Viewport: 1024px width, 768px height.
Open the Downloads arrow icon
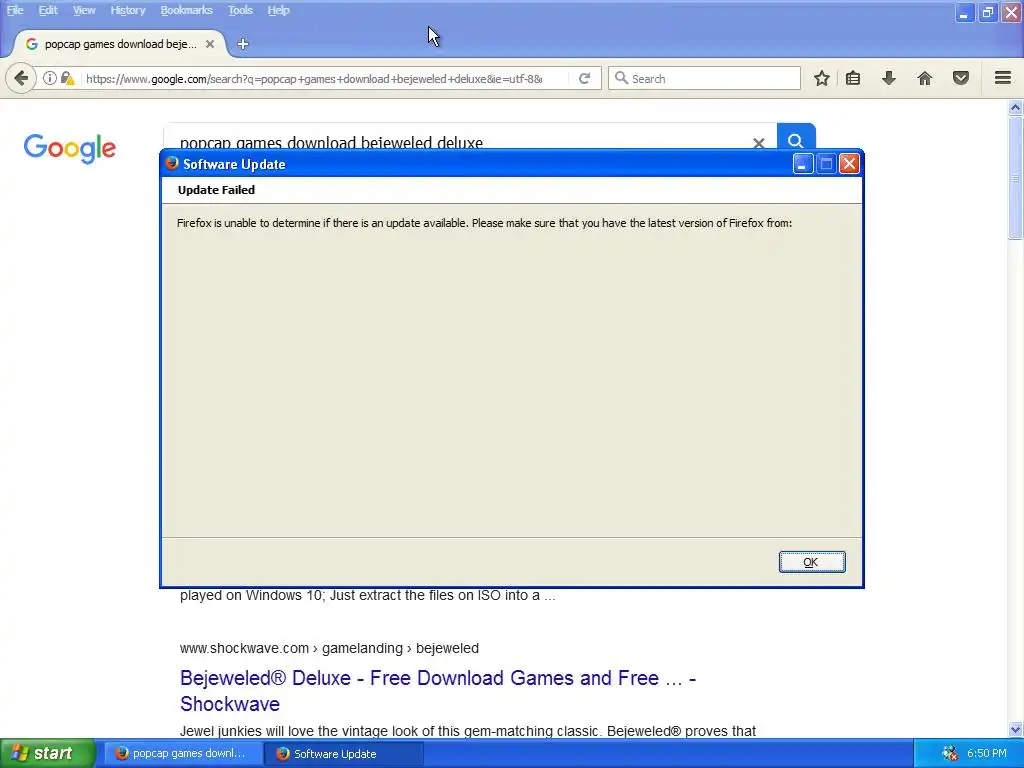[889, 78]
